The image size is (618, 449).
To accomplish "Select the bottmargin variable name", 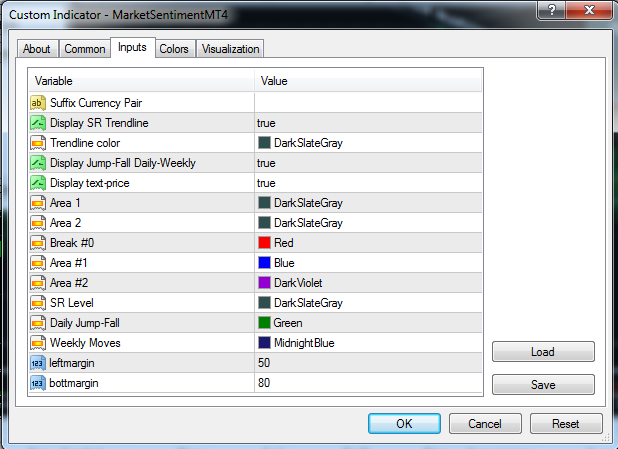I will 74,383.
